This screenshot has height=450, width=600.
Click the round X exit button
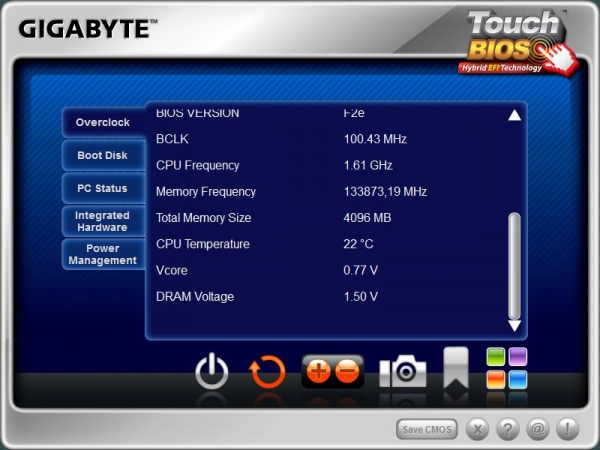tap(477, 429)
